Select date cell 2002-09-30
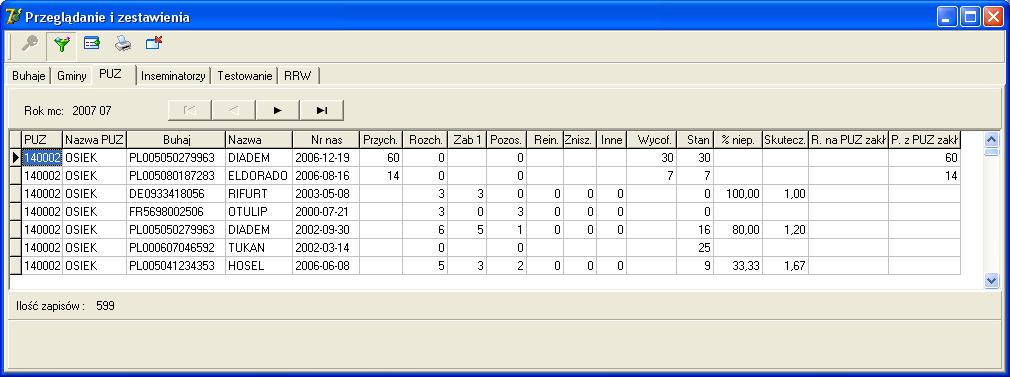 click(x=326, y=229)
